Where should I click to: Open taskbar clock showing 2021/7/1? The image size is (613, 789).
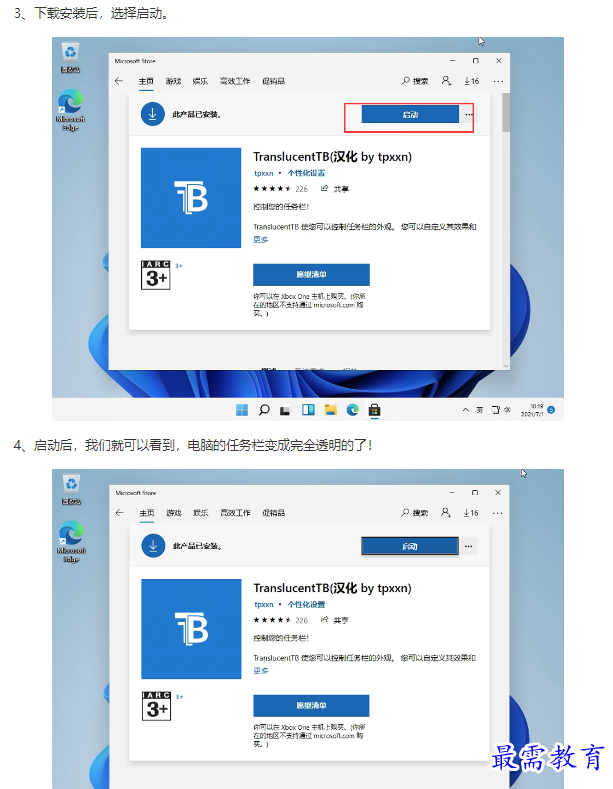531,410
